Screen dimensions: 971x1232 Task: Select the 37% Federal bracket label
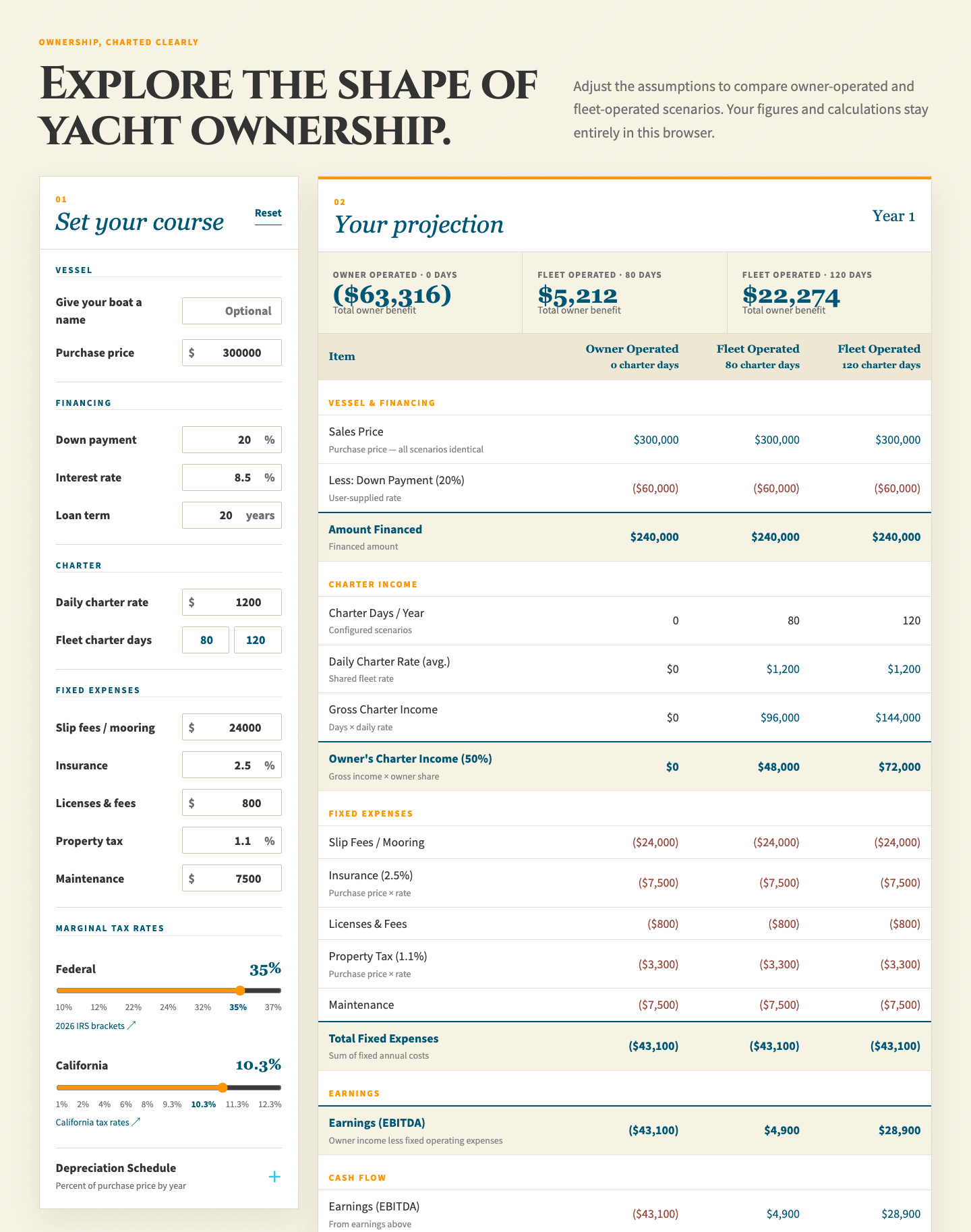[273, 1007]
